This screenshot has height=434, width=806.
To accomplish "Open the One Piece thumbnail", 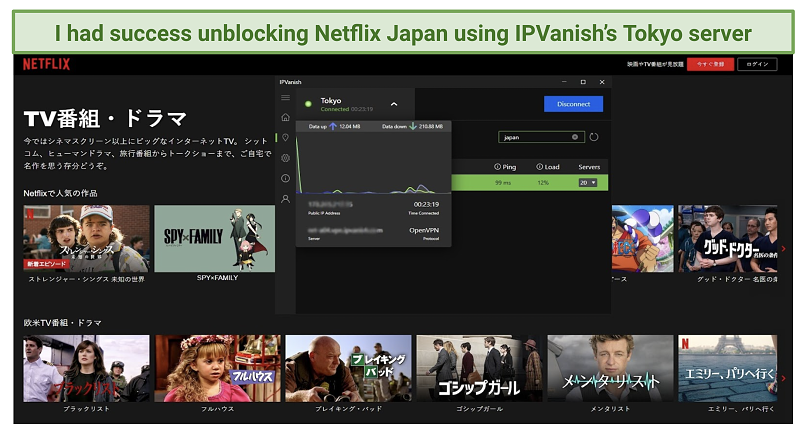I will point(643,239).
